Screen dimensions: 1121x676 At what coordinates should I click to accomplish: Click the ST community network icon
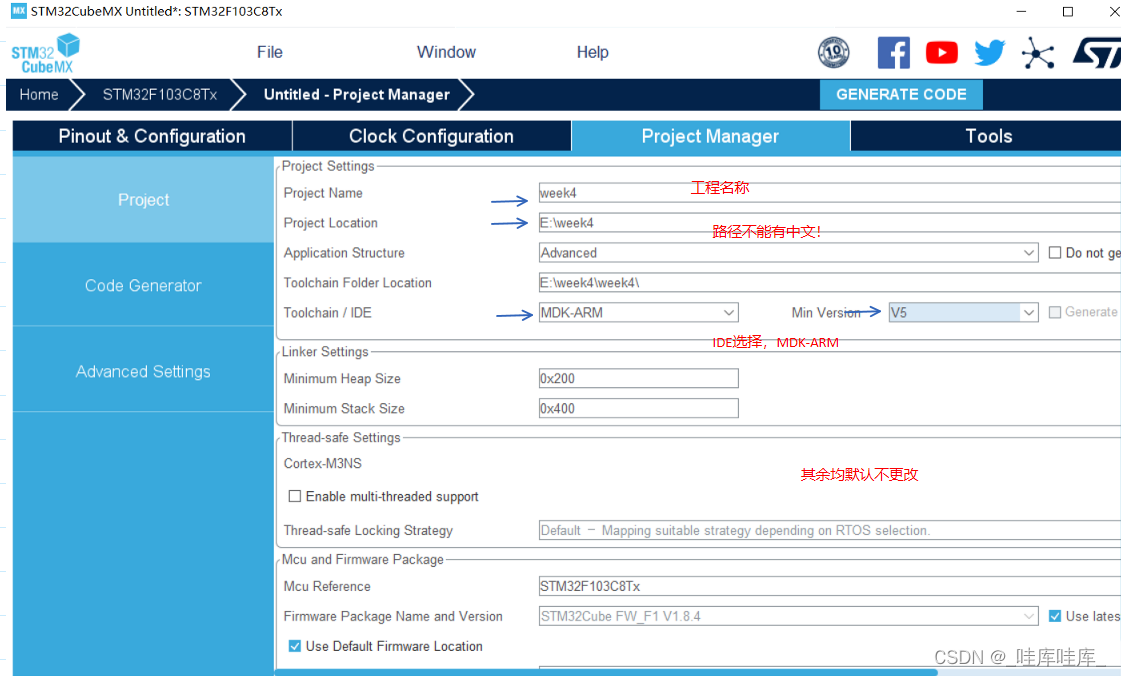click(1038, 53)
